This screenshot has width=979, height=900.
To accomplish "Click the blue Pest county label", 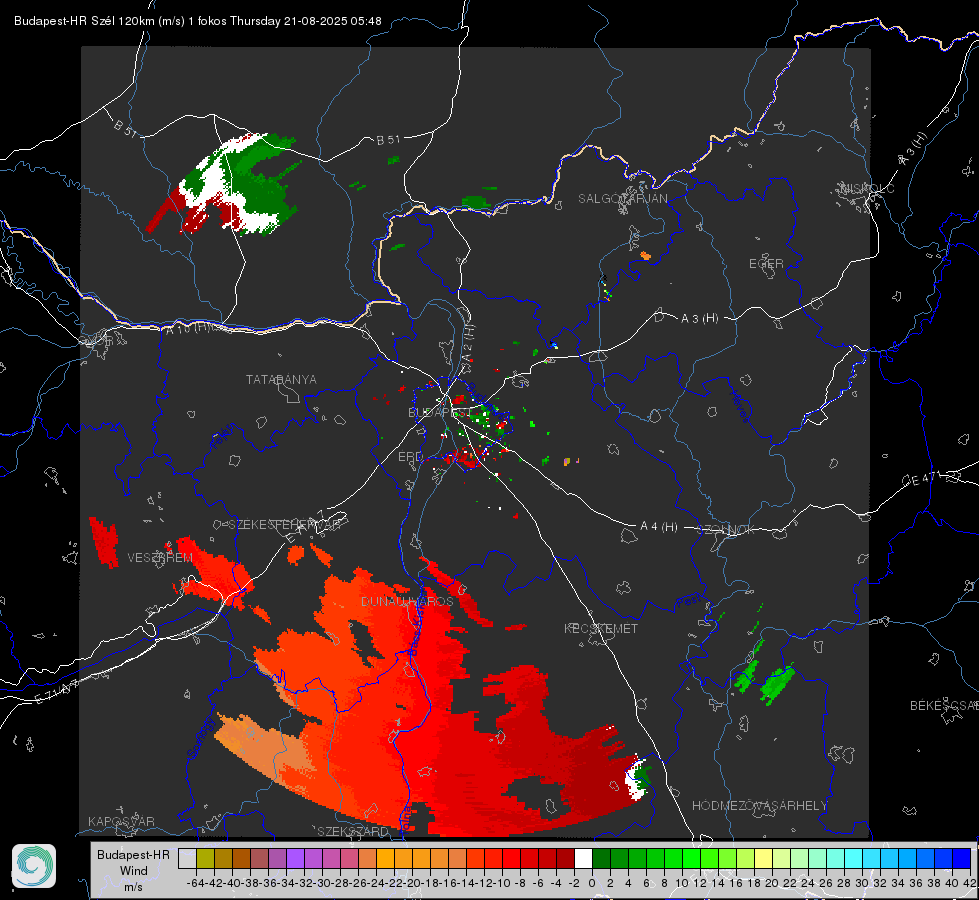I will click(x=689, y=601).
